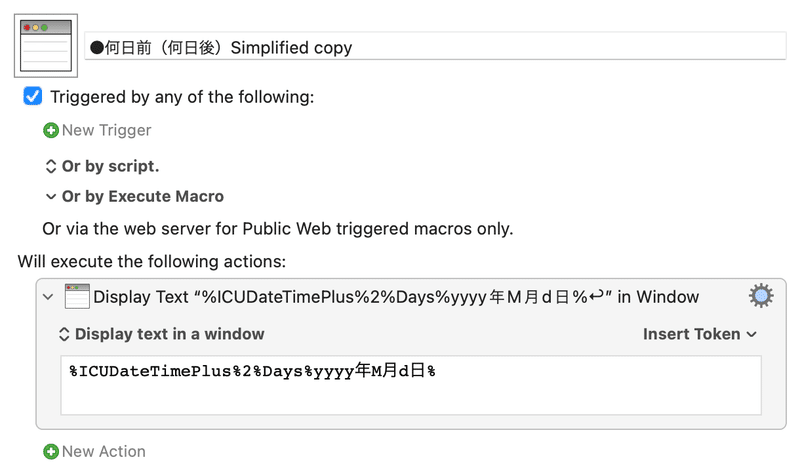
Task: Open the Insert Token dropdown
Action: [x=699, y=334]
